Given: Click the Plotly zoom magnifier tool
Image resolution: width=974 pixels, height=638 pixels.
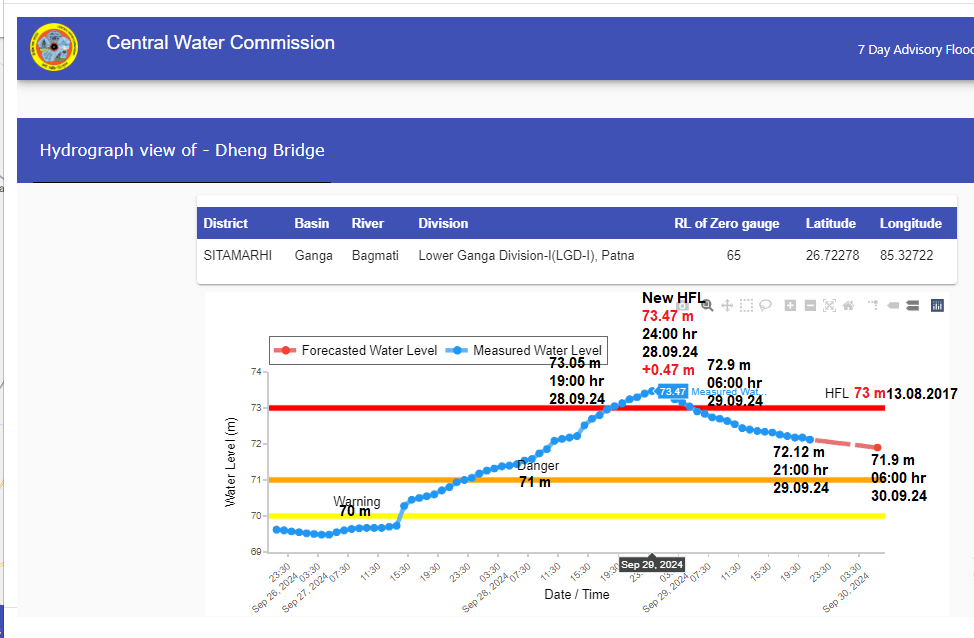Looking at the screenshot, I should tap(707, 305).
